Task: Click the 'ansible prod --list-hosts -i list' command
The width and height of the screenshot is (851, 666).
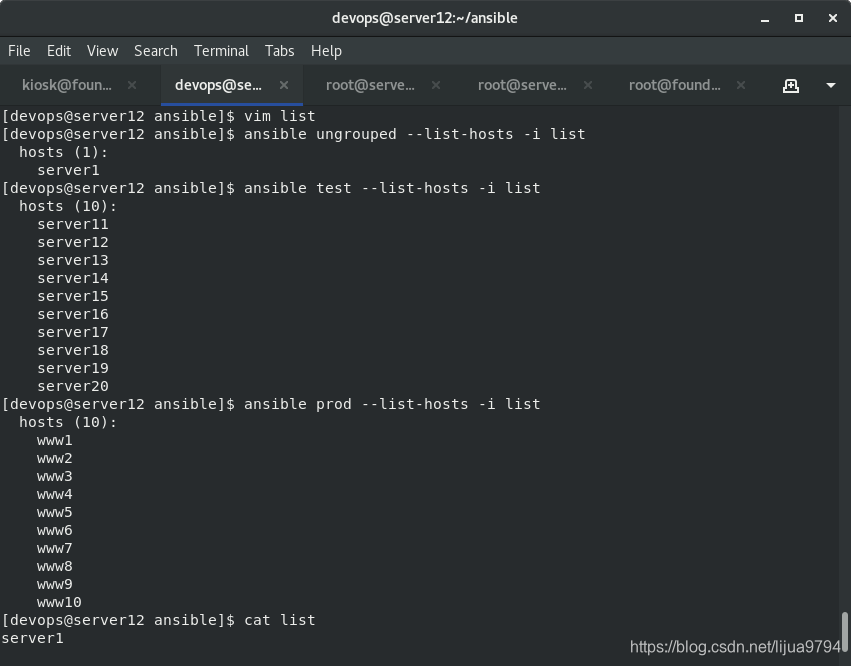Action: coord(392,404)
